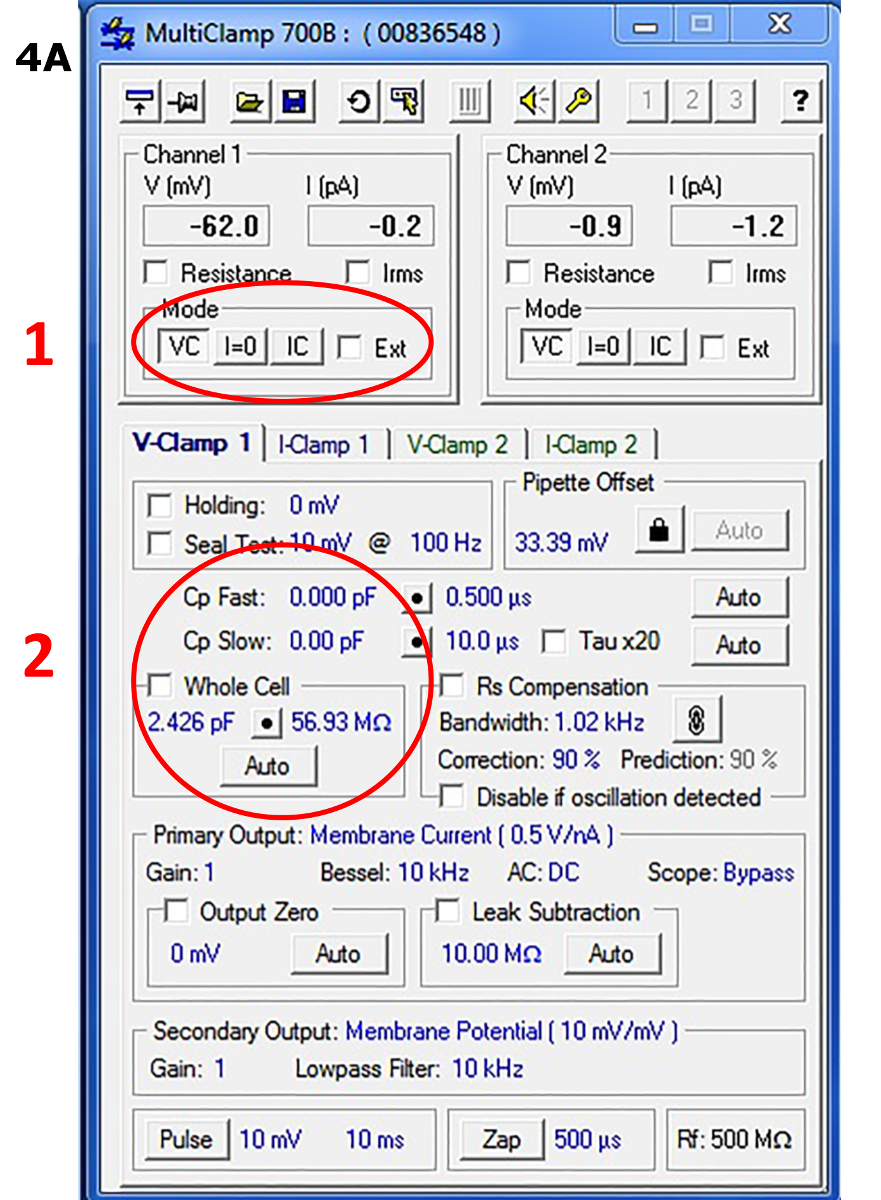
Task: Click the Zap 500 µs duration value
Action: click(588, 1139)
